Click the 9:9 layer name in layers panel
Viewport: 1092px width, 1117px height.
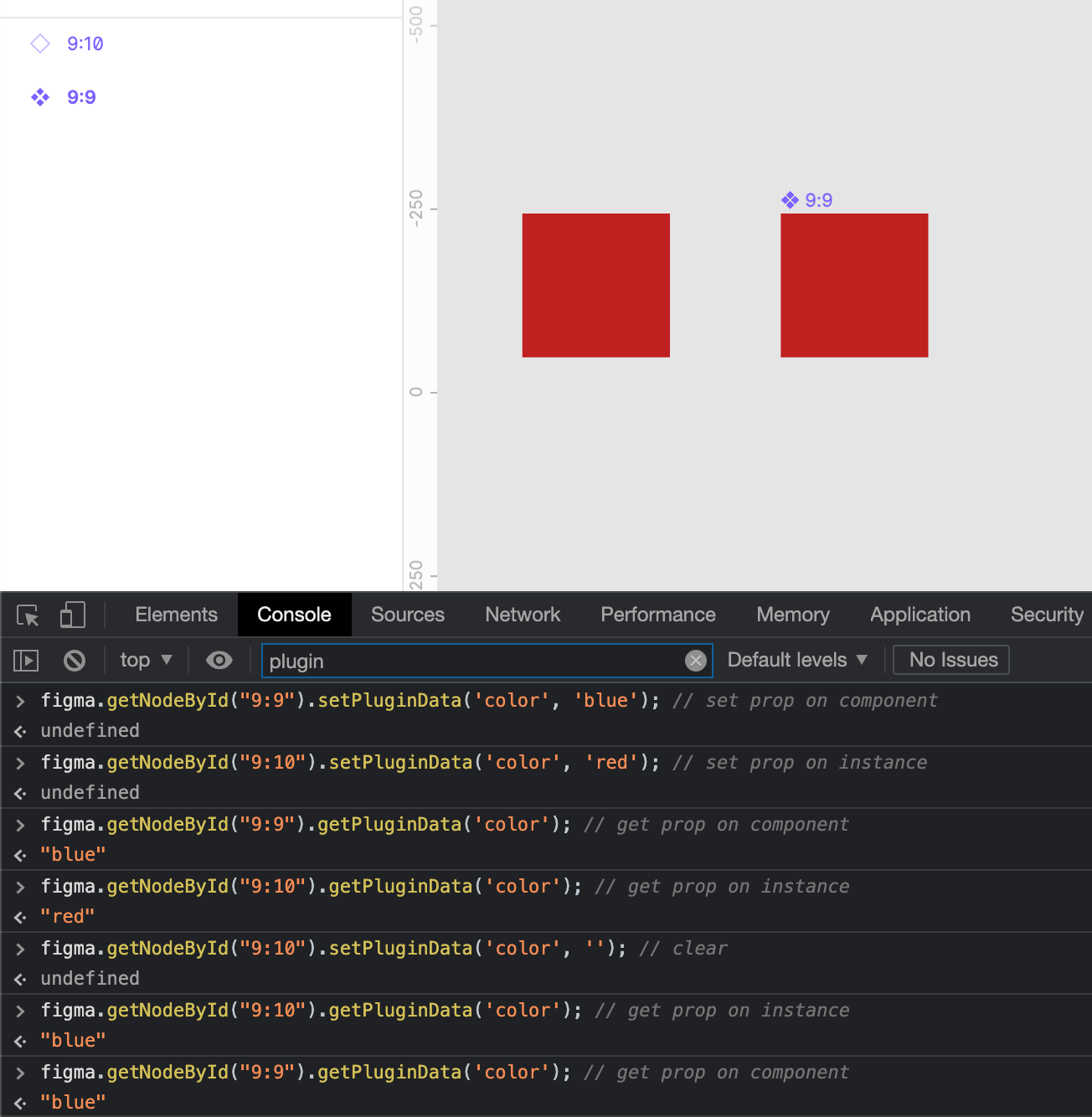coord(81,97)
